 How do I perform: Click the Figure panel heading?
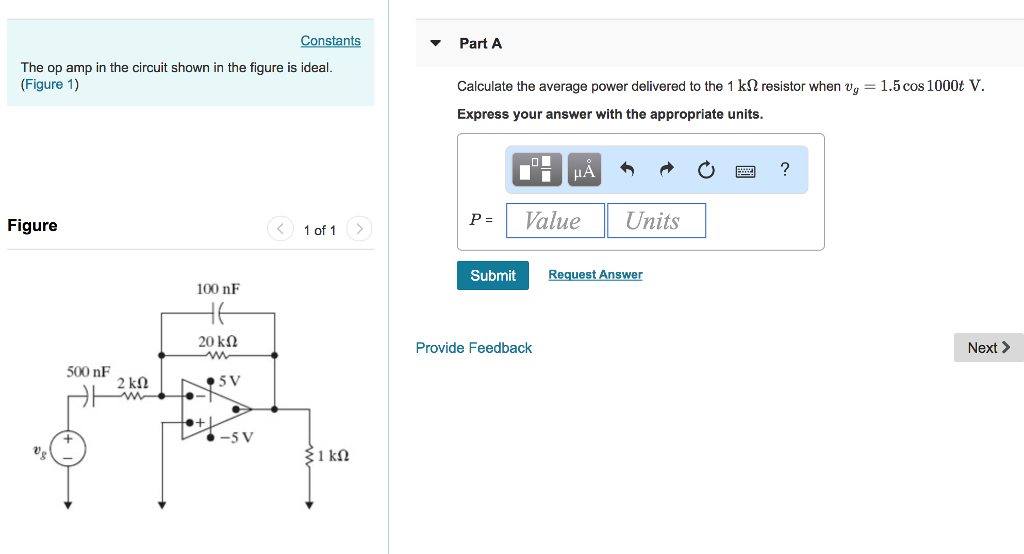pos(32,225)
